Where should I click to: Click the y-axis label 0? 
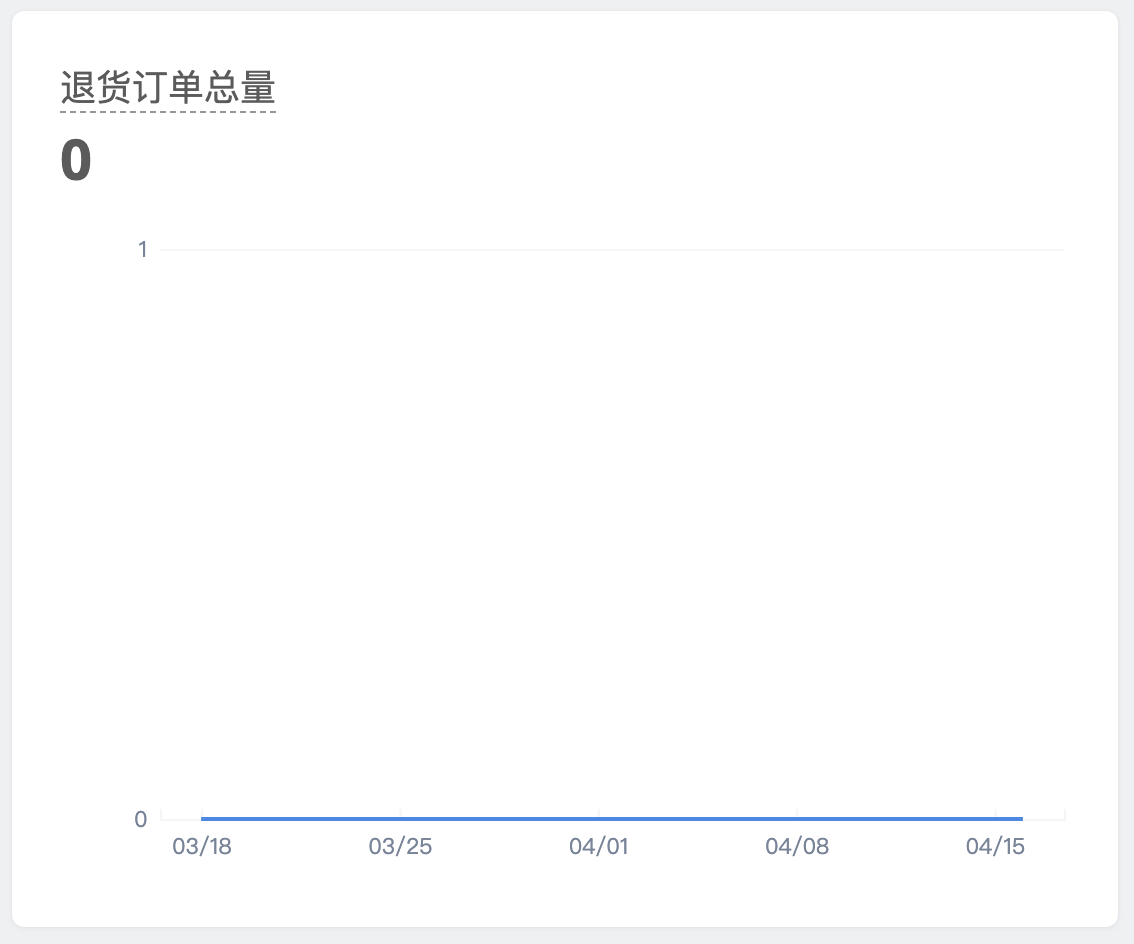pyautogui.click(x=141, y=819)
